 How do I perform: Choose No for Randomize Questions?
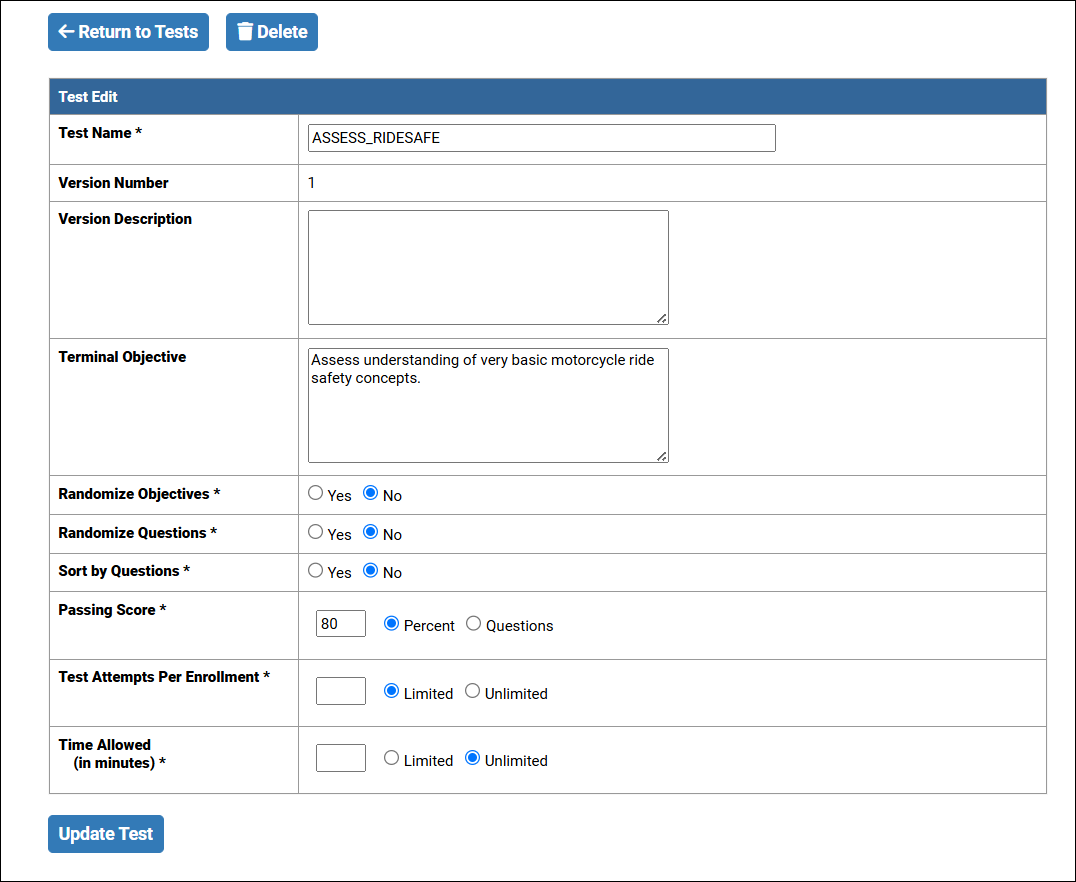coord(371,532)
